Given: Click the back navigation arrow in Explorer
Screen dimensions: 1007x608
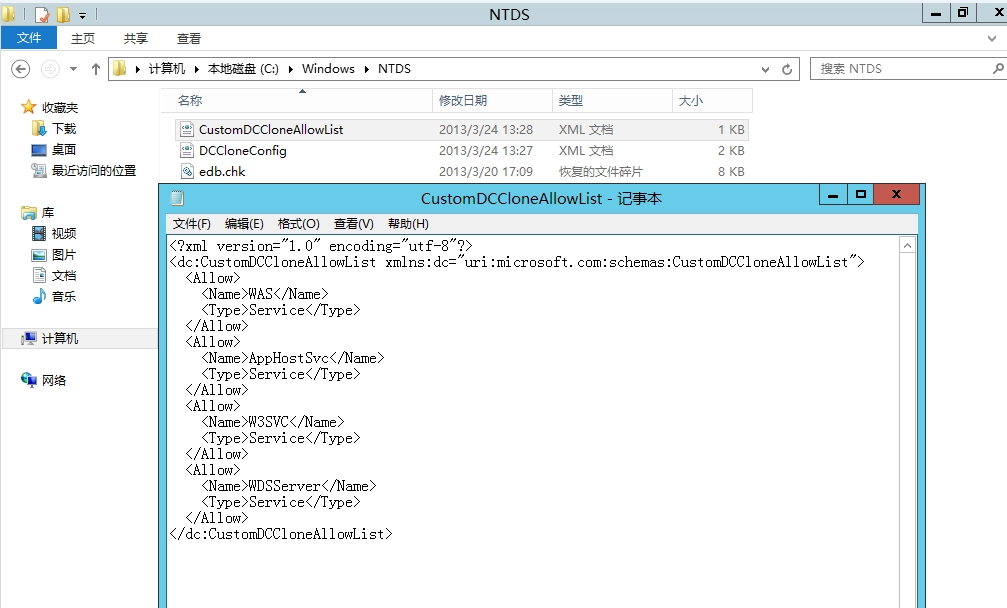Looking at the screenshot, I should [21, 69].
